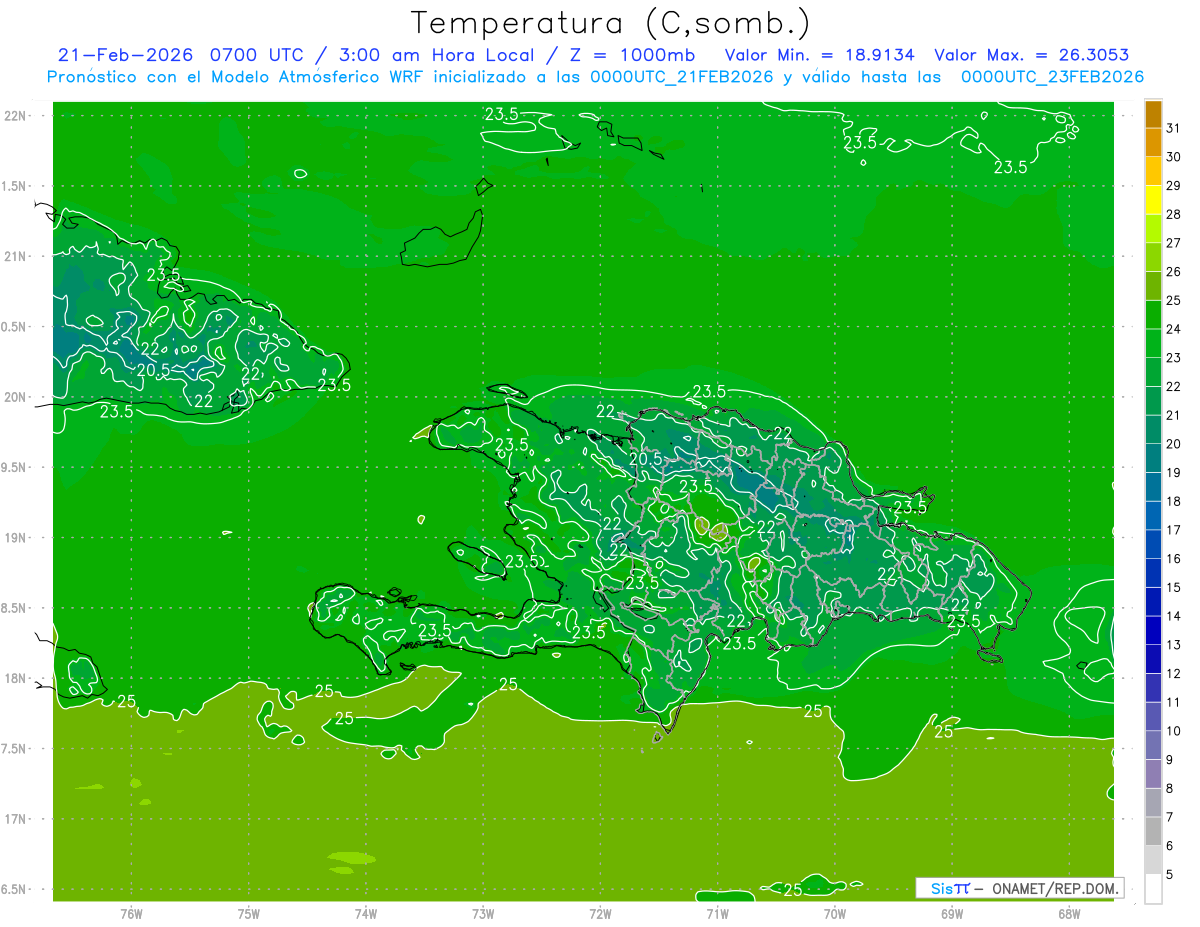Image resolution: width=1200 pixels, height=927 pixels.
Task: Click the "21-Feb-2026" date text
Action: pos(126,54)
